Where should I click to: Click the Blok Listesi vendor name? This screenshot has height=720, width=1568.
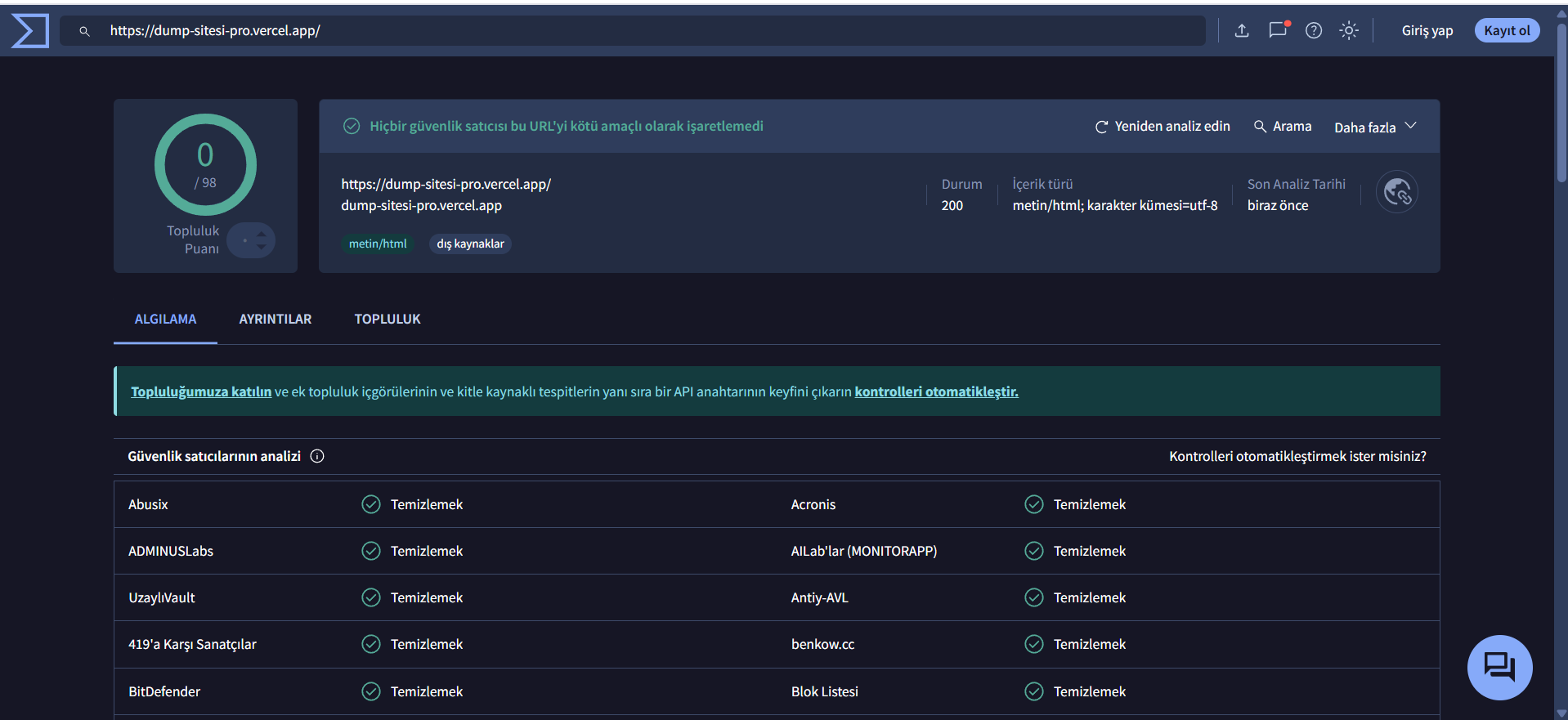coord(825,691)
